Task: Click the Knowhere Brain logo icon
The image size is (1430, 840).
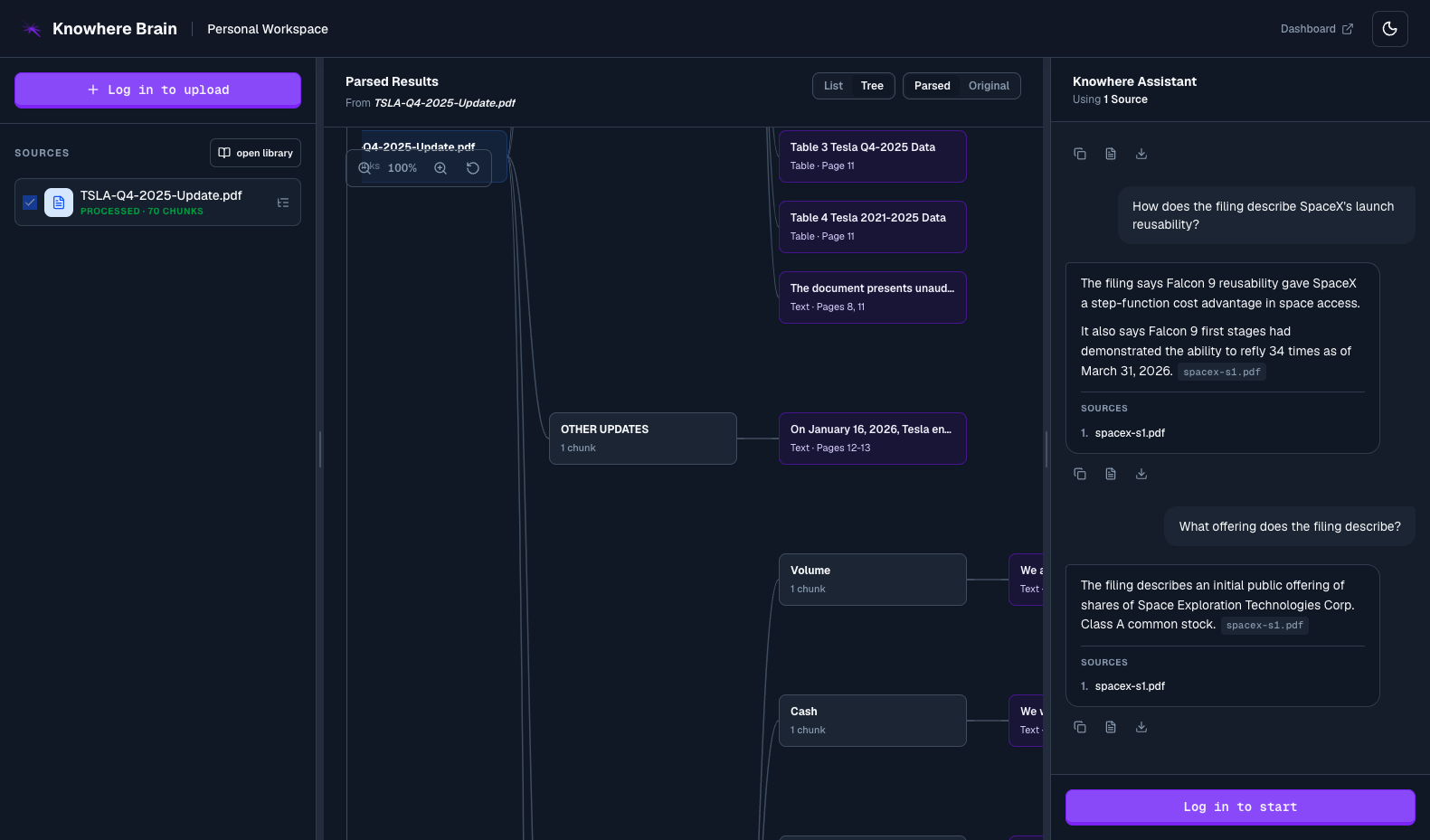Action: click(33, 29)
